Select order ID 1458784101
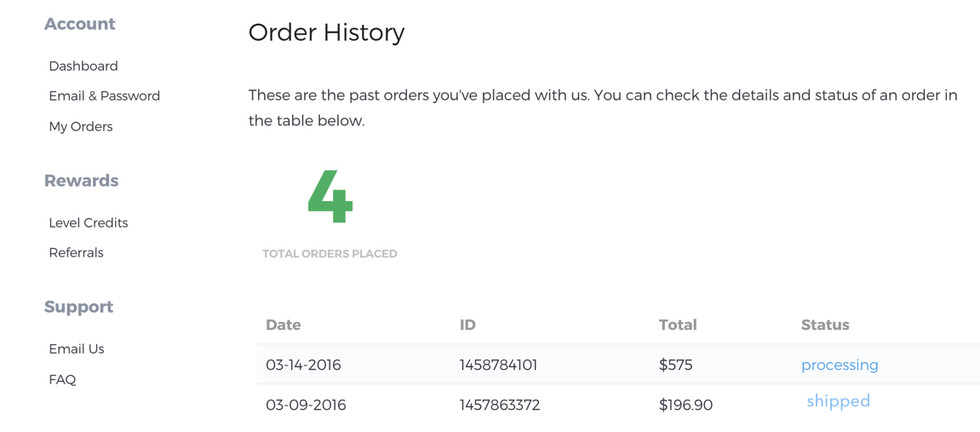This screenshot has width=980, height=432. pyautogui.click(x=498, y=365)
